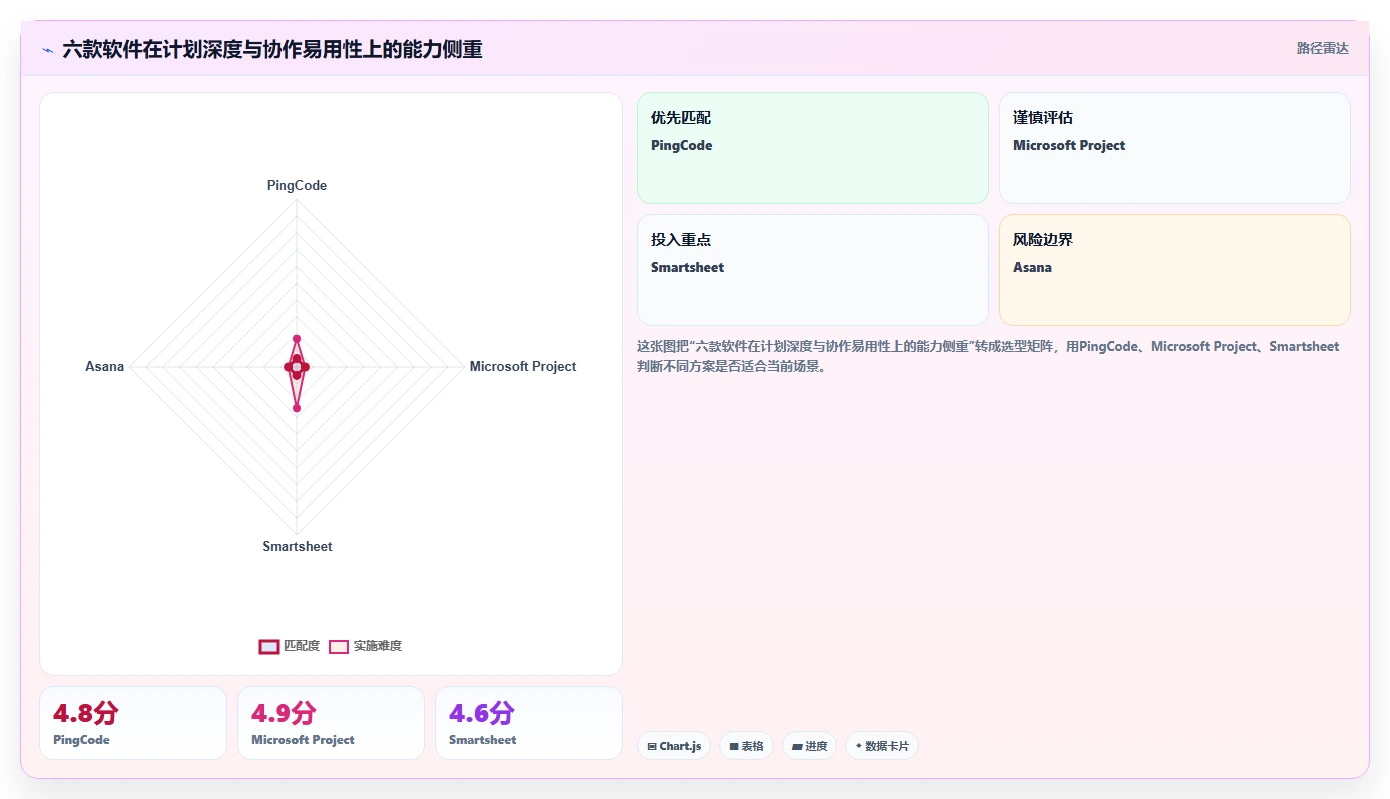1390x799 pixels.
Task: Open the 优先匹配 PingCode card
Action: pos(812,148)
